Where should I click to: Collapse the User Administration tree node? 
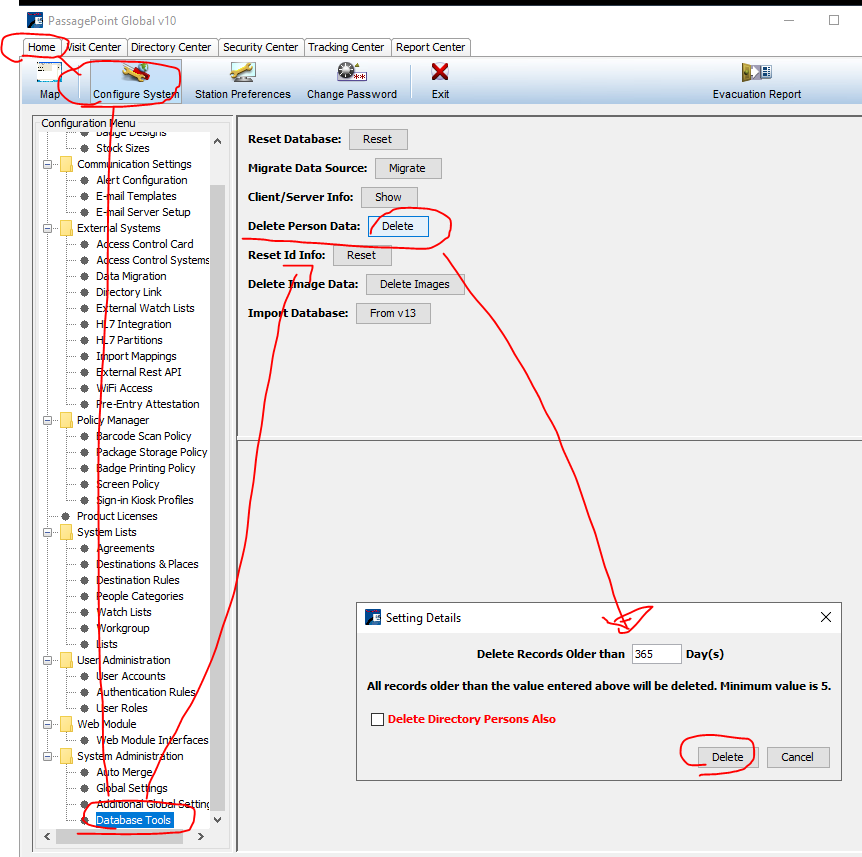48,660
